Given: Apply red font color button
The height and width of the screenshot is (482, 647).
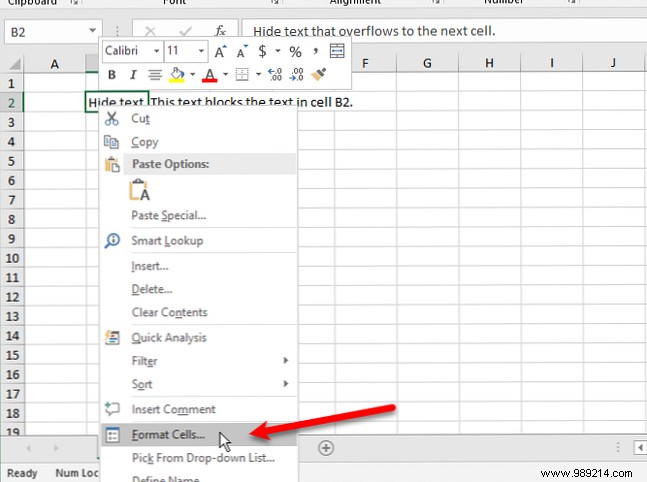Looking at the screenshot, I should click(210, 75).
